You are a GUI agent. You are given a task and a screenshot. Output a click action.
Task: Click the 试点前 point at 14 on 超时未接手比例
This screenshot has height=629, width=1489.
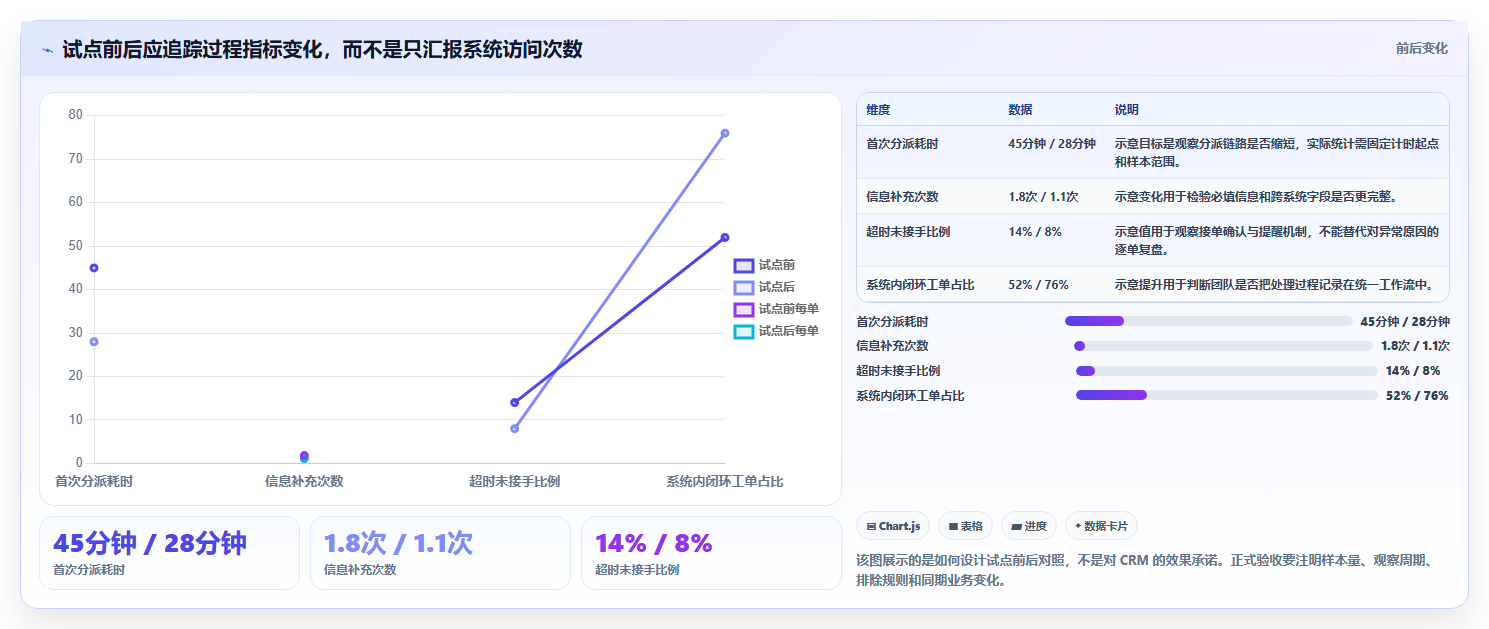pyautogui.click(x=515, y=403)
